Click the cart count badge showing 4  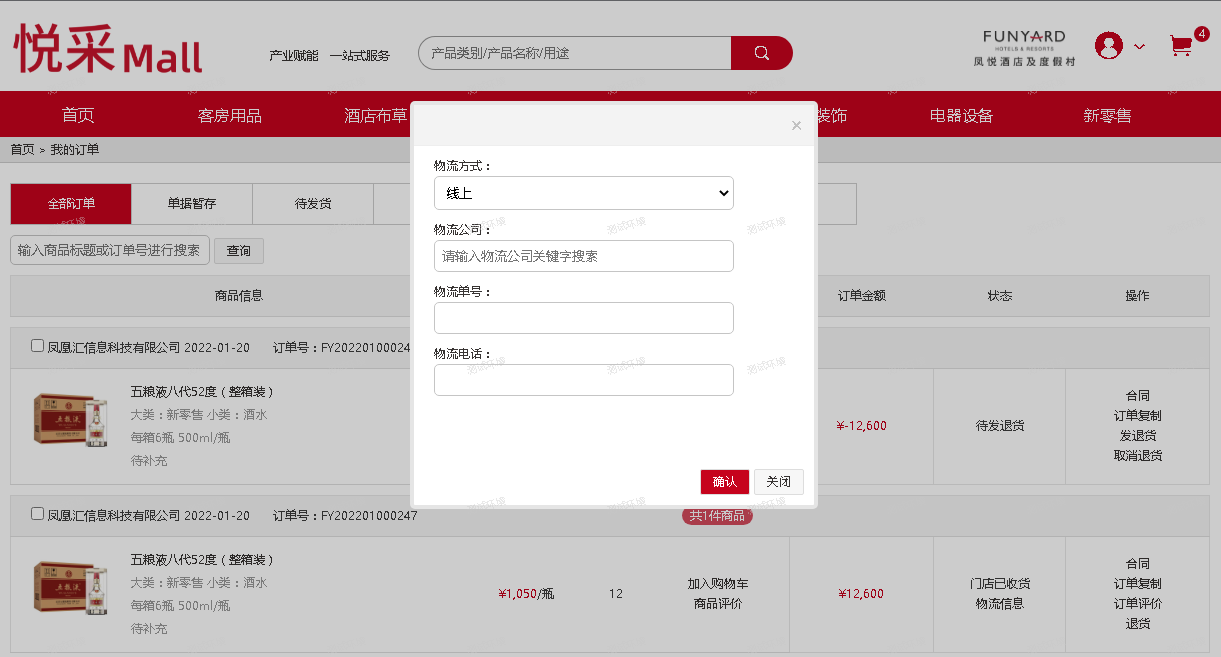(1202, 34)
